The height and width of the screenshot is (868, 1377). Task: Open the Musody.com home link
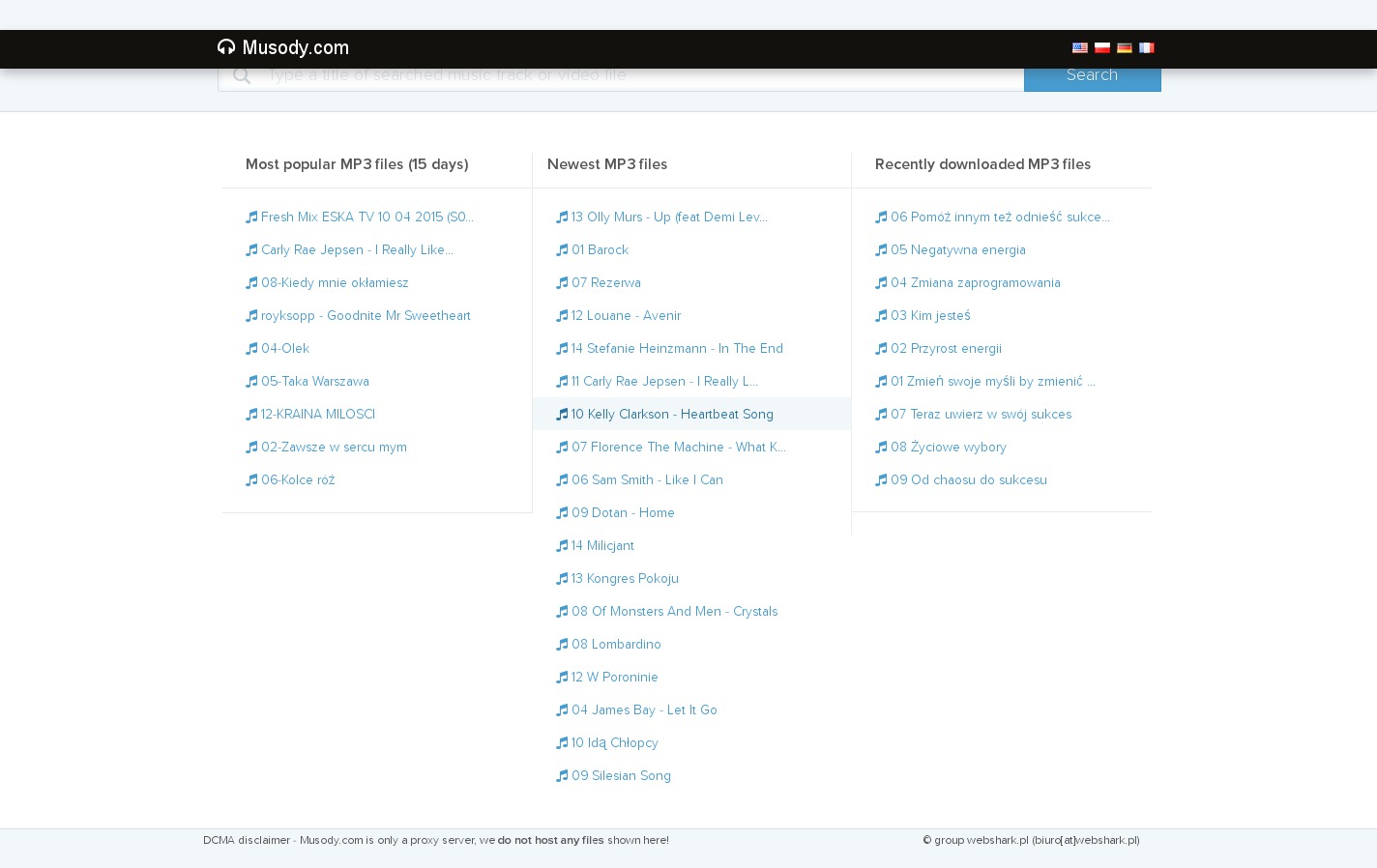[x=295, y=47]
